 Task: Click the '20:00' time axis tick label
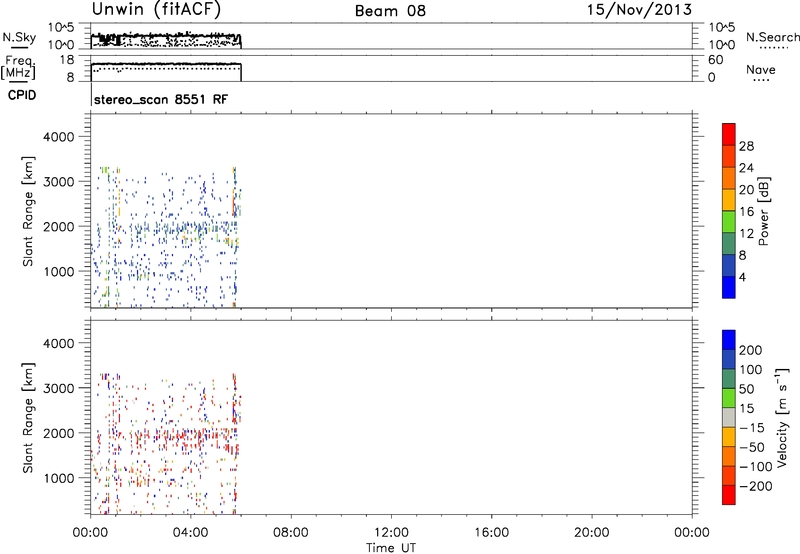point(592,533)
